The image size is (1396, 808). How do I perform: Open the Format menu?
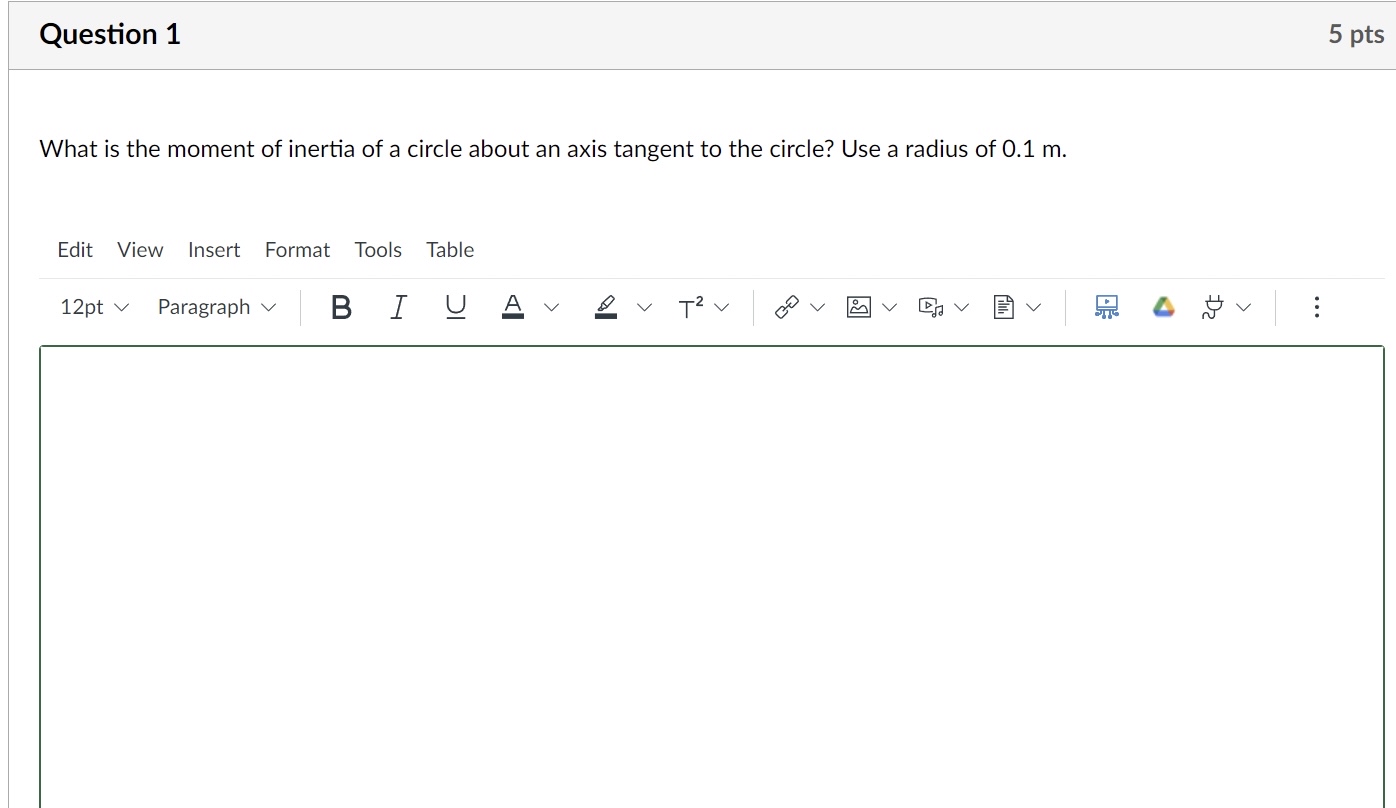pos(297,250)
